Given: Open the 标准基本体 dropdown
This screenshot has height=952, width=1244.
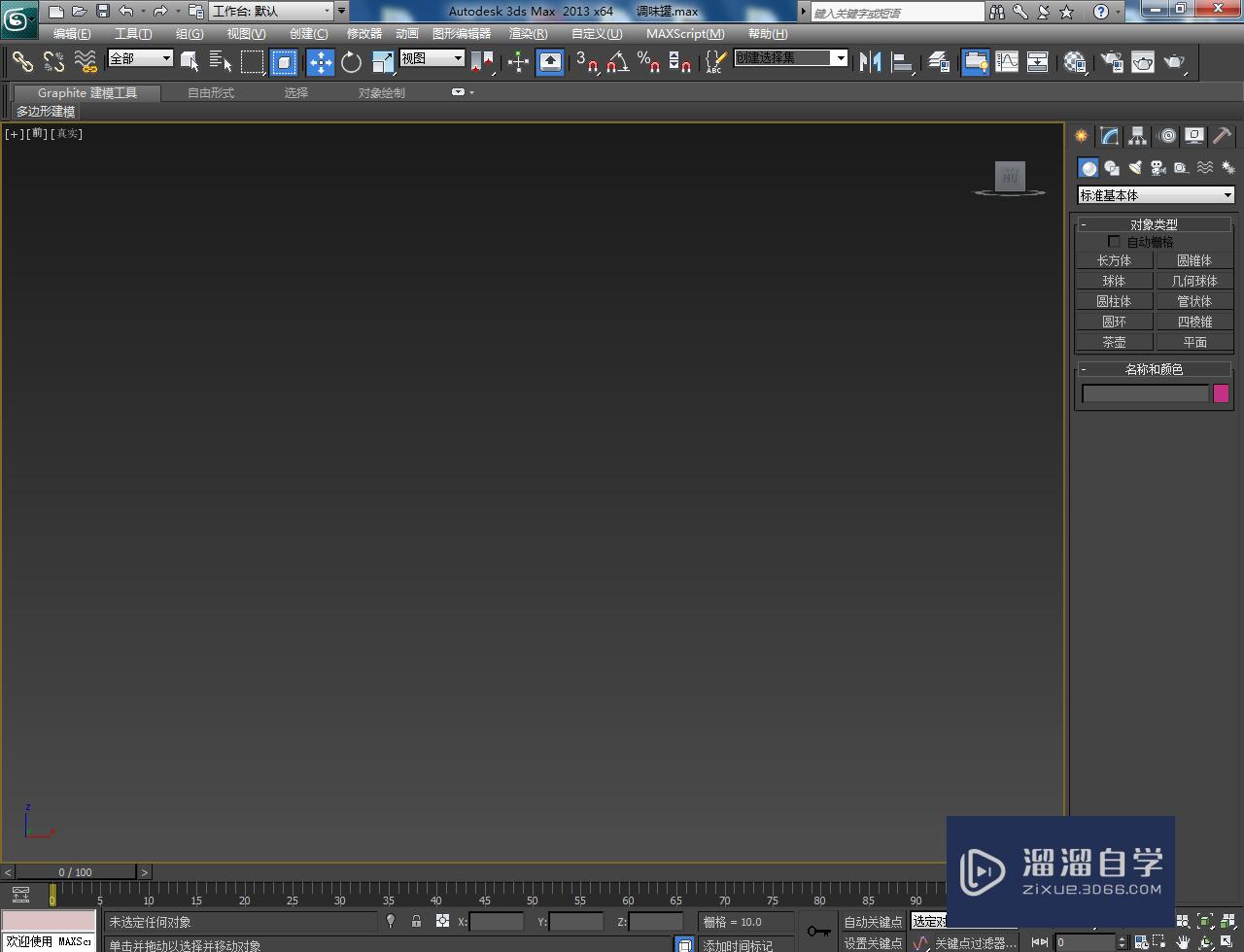Looking at the screenshot, I should click(x=1156, y=195).
